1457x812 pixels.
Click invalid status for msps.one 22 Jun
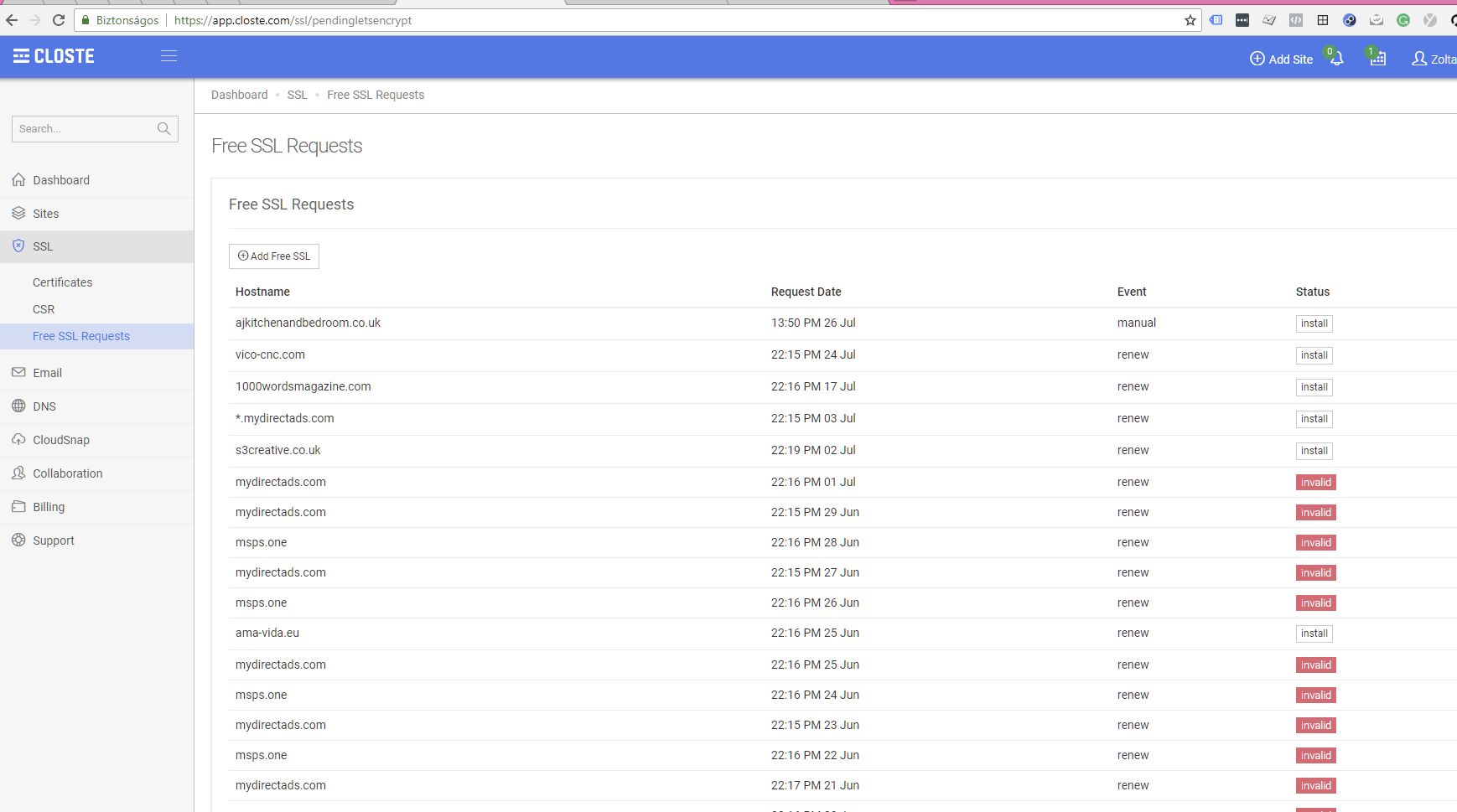coord(1315,755)
